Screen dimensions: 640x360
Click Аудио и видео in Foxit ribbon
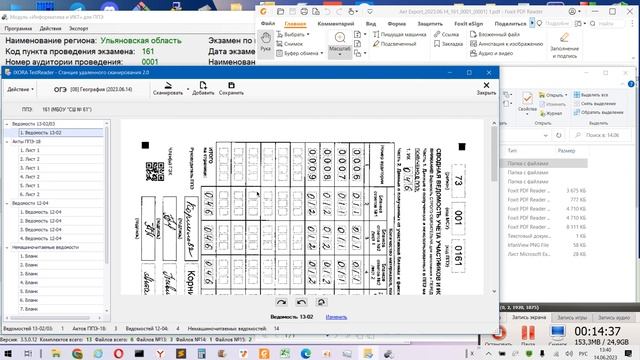click(x=491, y=53)
